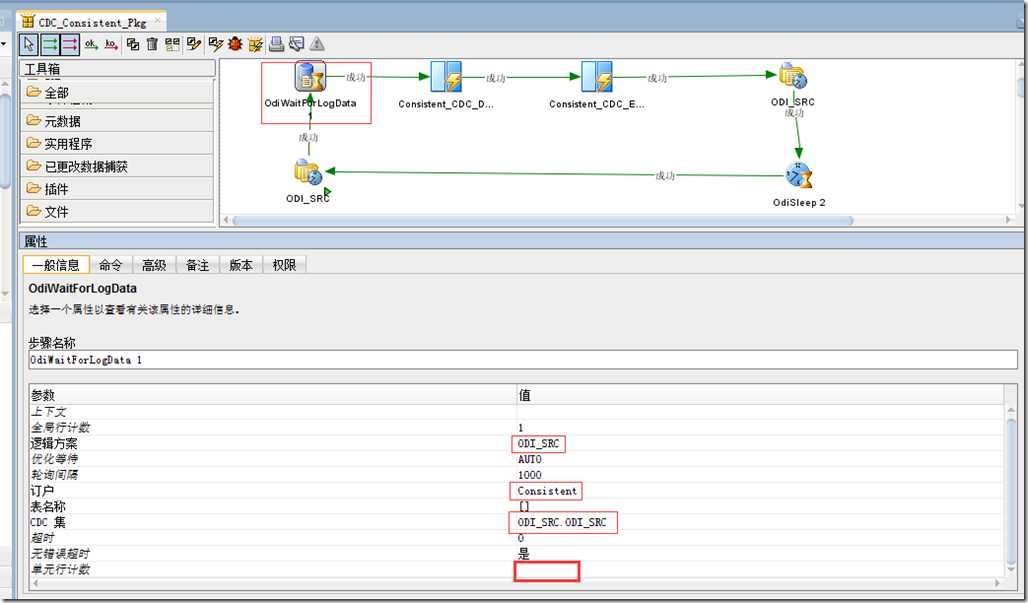Click the 成功 label between OdiSleep 2 and ODI_SRC
Image resolution: width=1028 pixels, height=603 pixels.
[665, 176]
